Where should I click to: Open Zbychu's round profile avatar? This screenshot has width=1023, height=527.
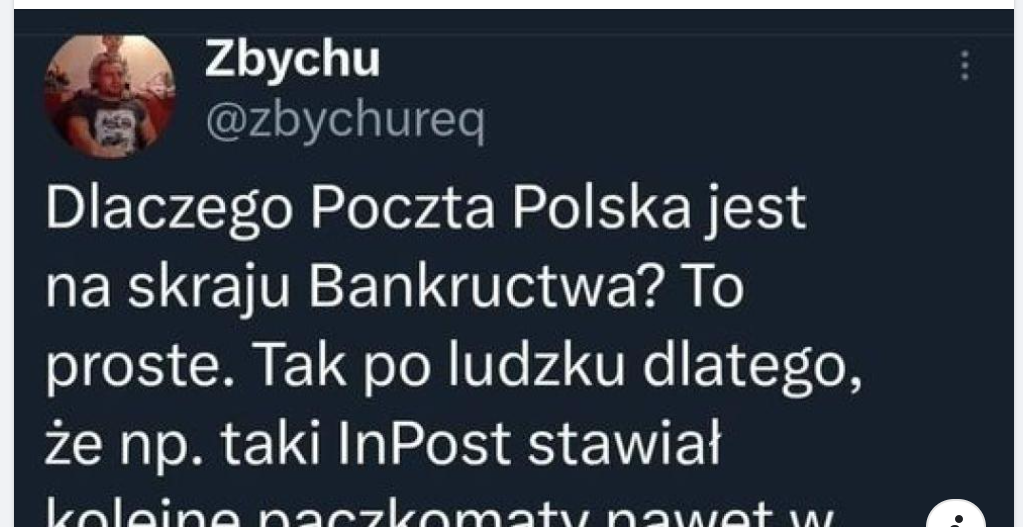110,96
